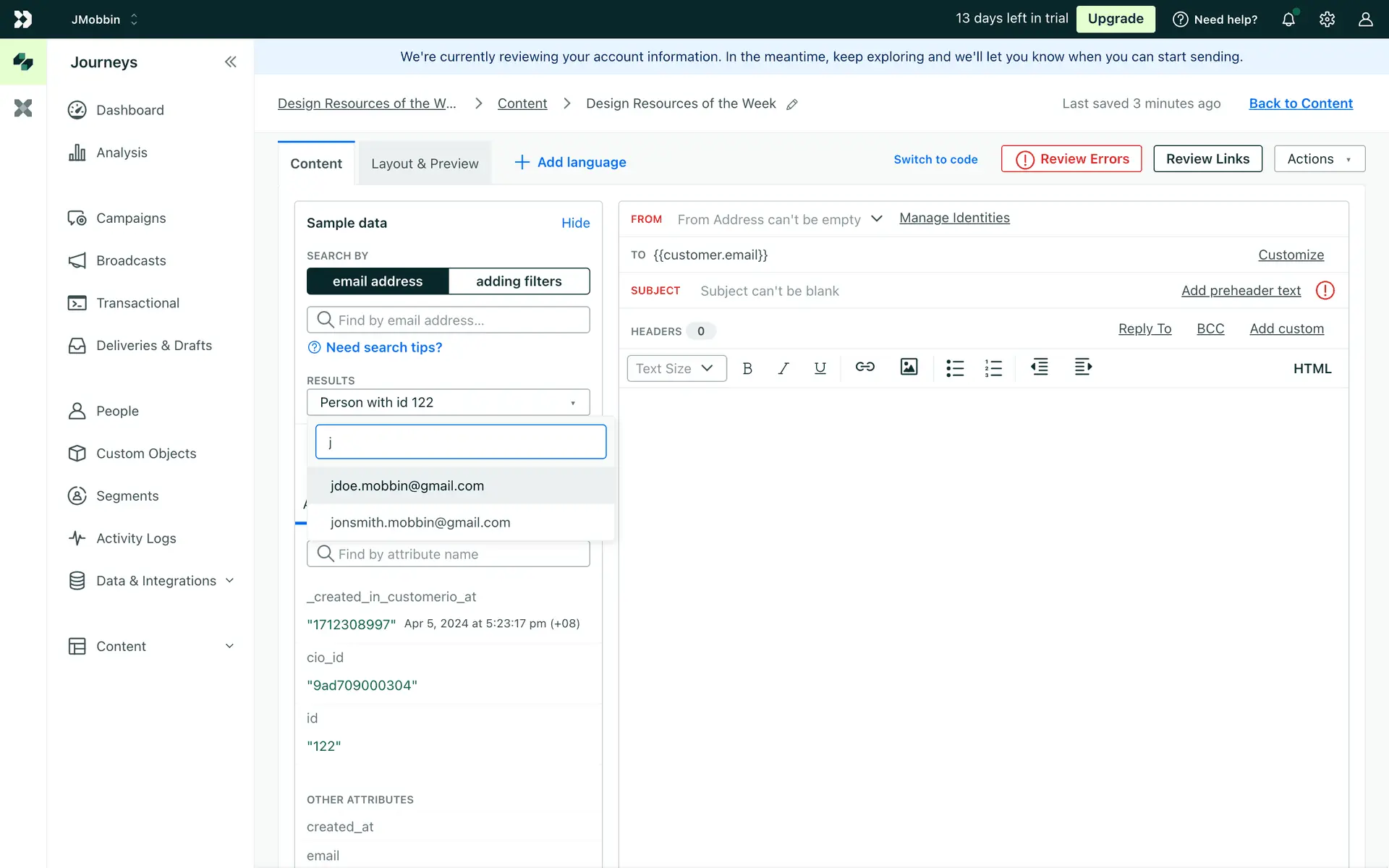Image resolution: width=1389 pixels, height=868 pixels.
Task: Open notifications bell icon
Action: pyautogui.click(x=1288, y=20)
